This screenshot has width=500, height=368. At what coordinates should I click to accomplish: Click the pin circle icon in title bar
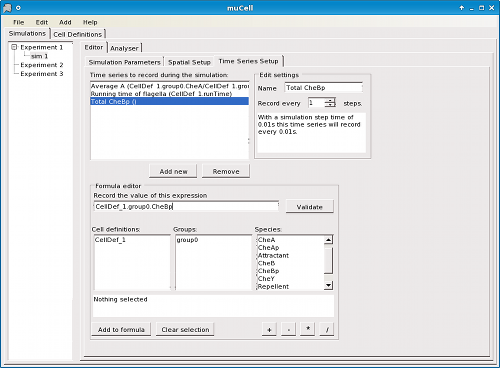[18, 8]
